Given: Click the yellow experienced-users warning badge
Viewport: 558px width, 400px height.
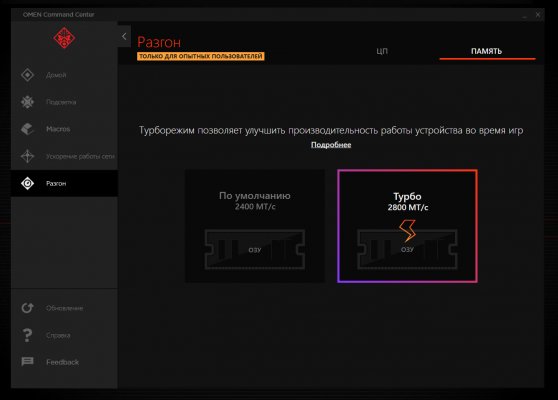Looking at the screenshot, I should click(x=201, y=56).
